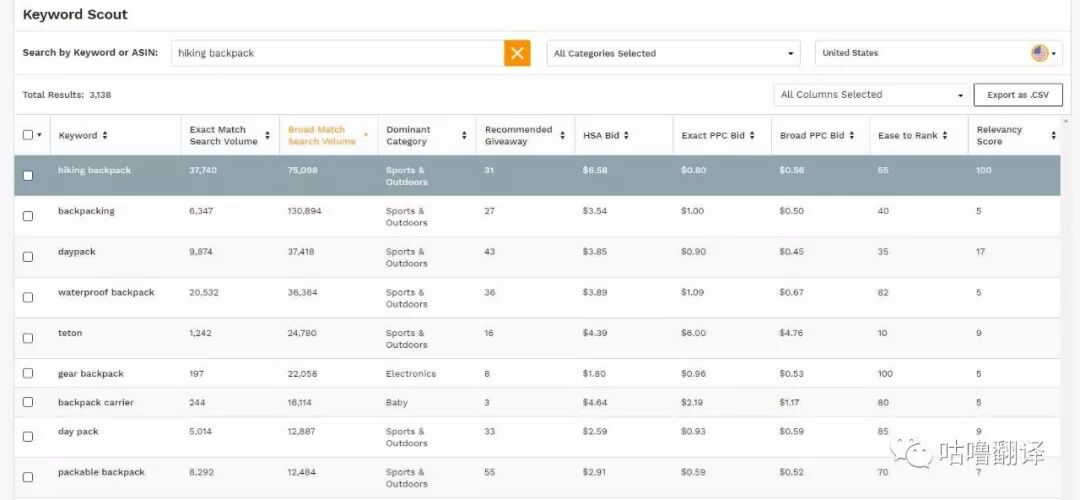Click the keyword 'backpack carrier'

coord(96,402)
